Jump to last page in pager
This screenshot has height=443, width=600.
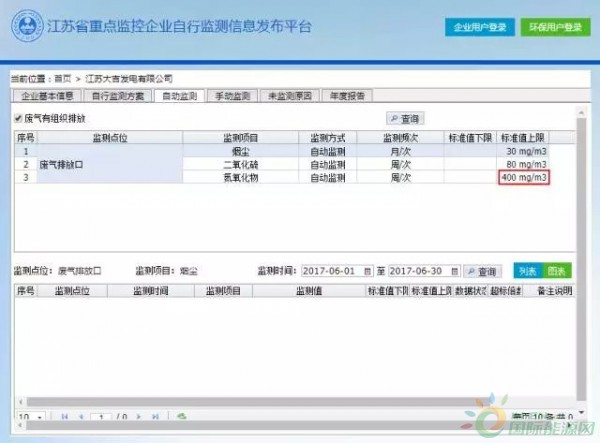(x=153, y=415)
